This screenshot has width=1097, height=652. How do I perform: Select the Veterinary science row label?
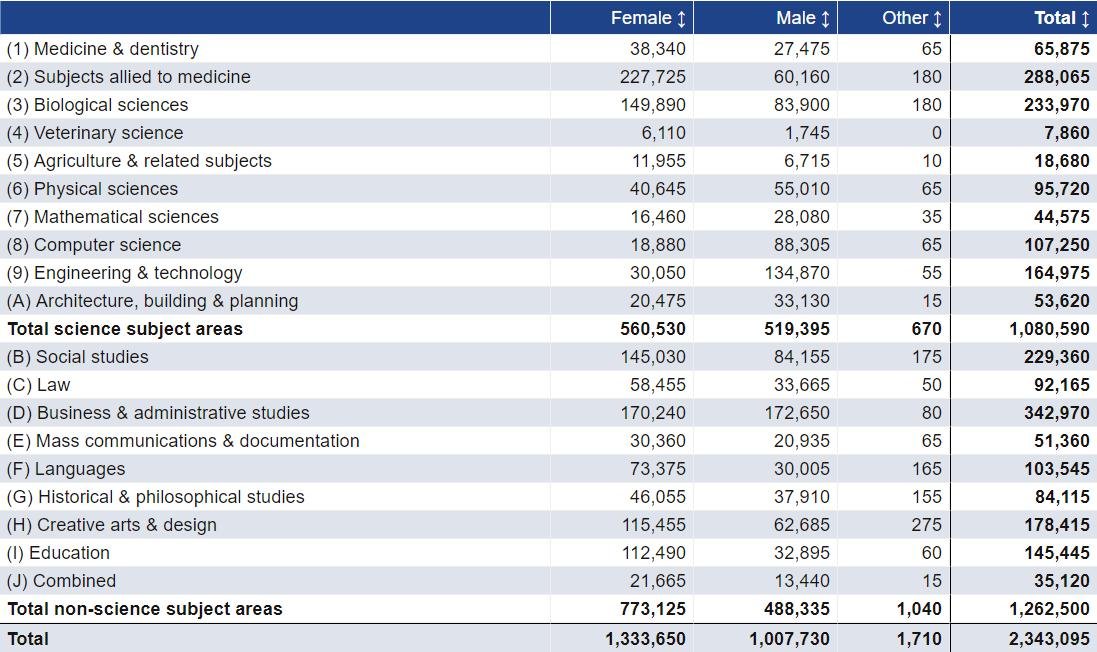(x=95, y=133)
